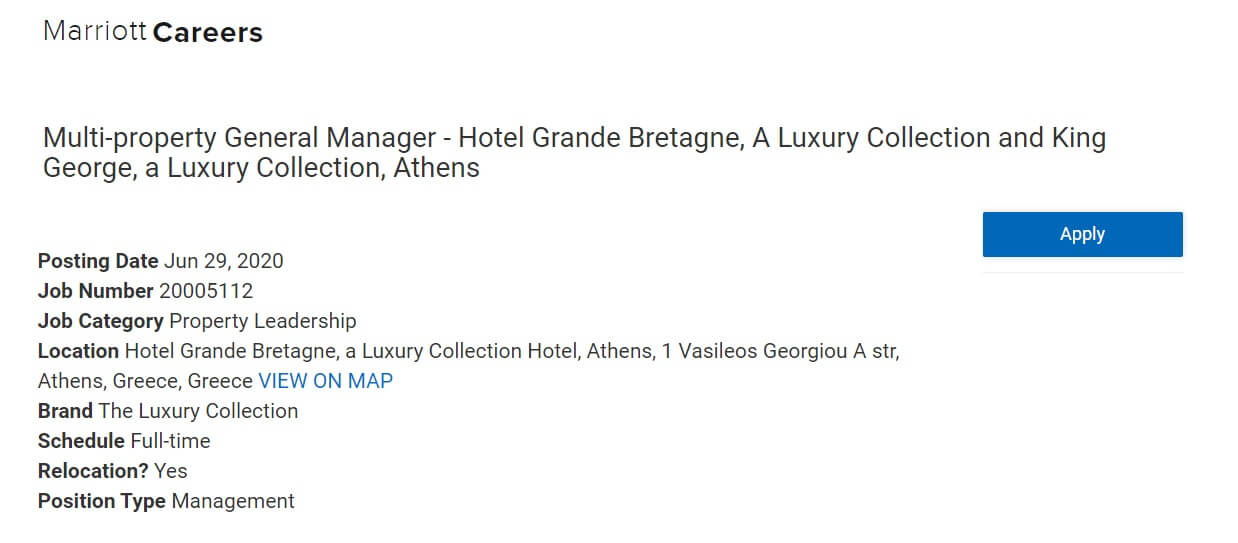Click the Schedule label

tap(81, 441)
